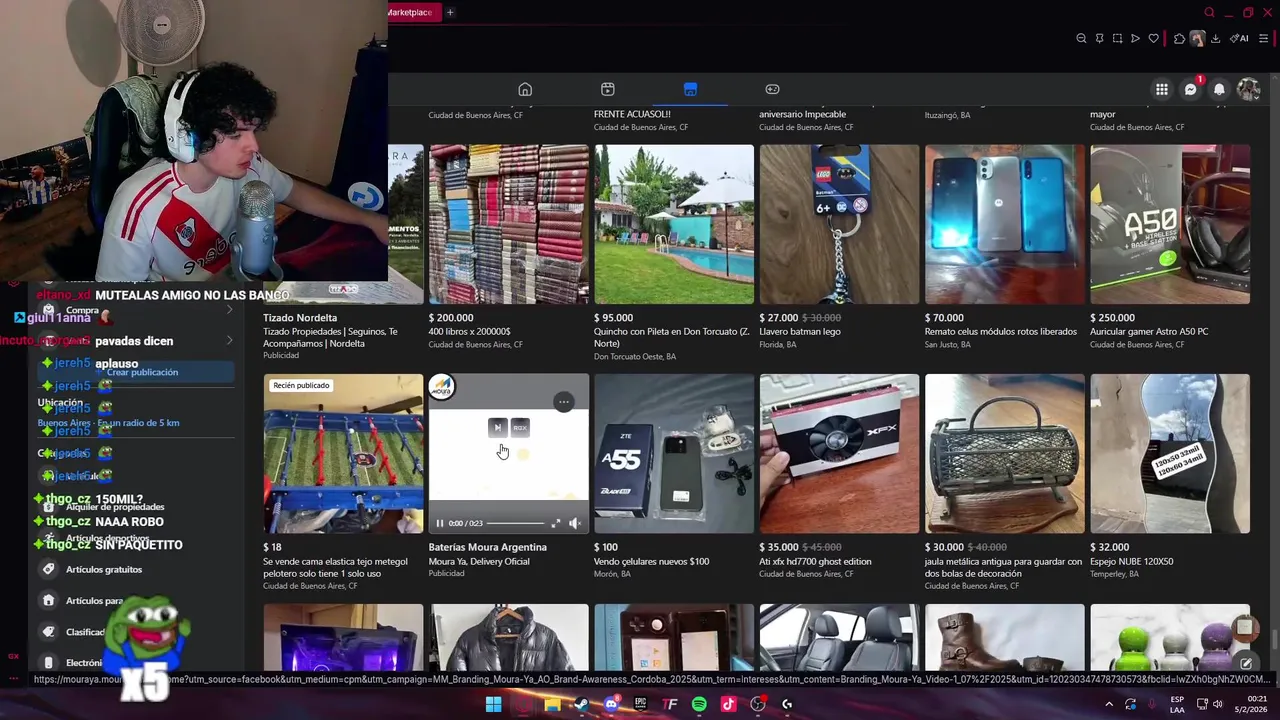The width and height of the screenshot is (1280, 720).
Task: Expand Moura video to fullscreen
Action: pyautogui.click(x=556, y=523)
